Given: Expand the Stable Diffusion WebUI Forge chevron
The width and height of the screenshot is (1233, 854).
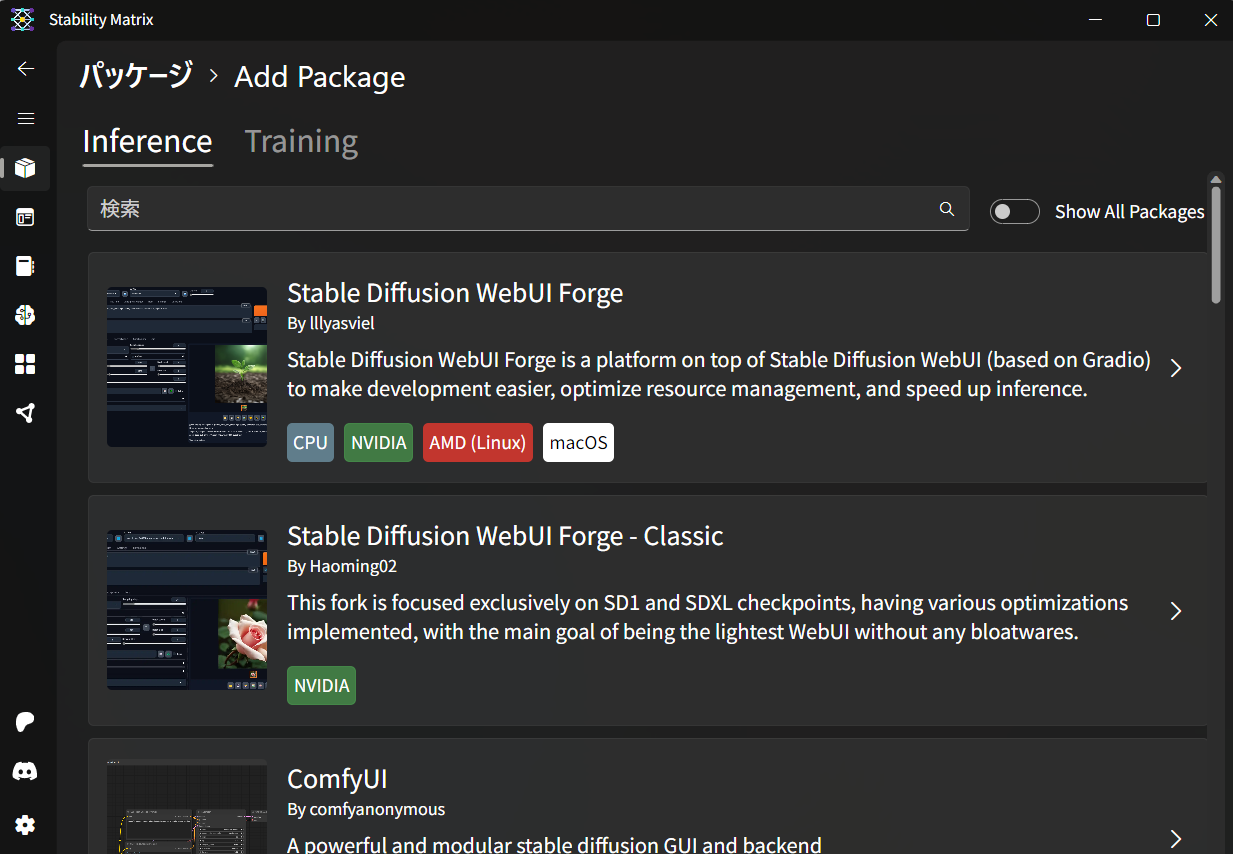Looking at the screenshot, I should pos(1176,368).
